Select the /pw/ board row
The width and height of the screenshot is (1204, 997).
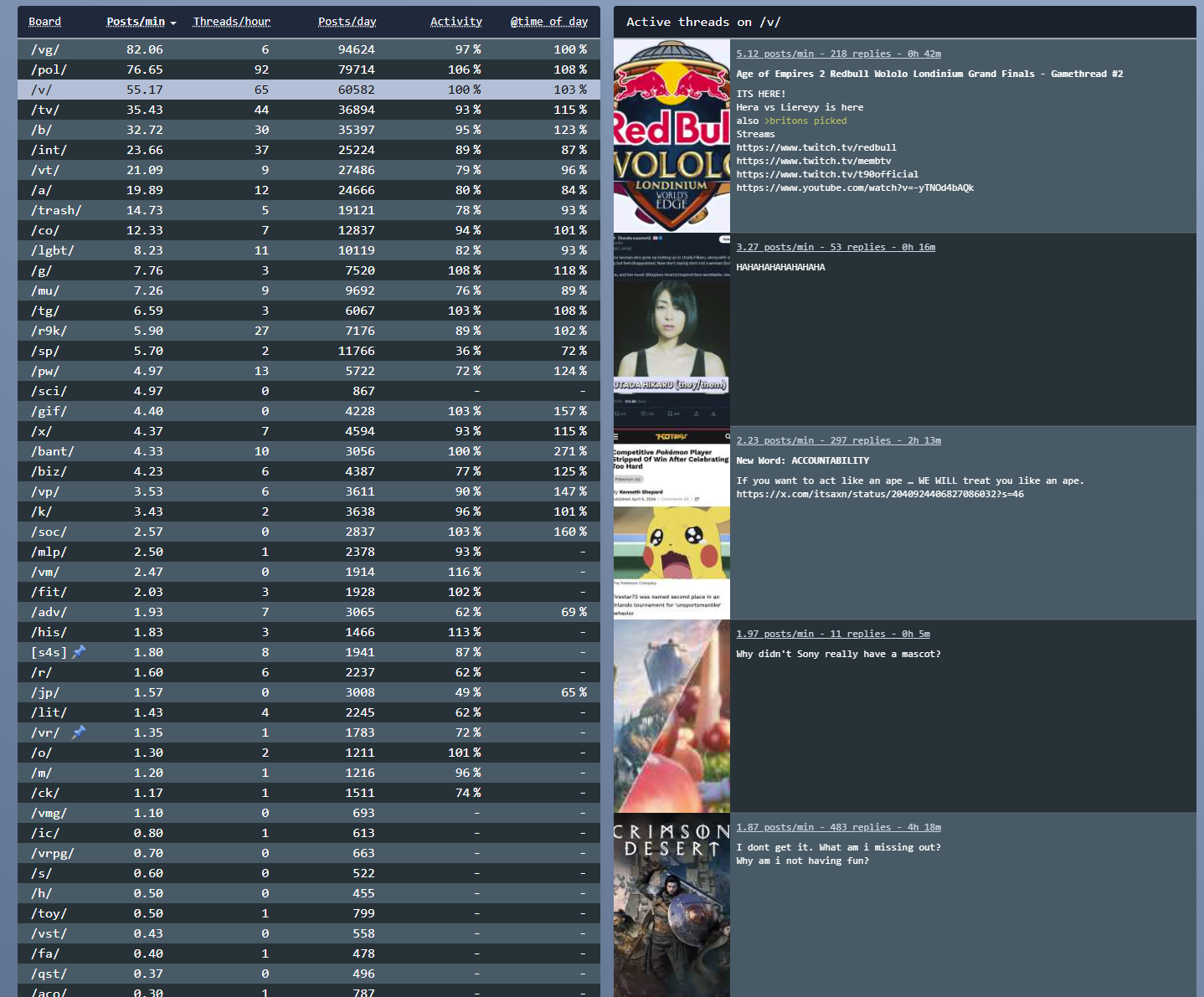(x=309, y=371)
